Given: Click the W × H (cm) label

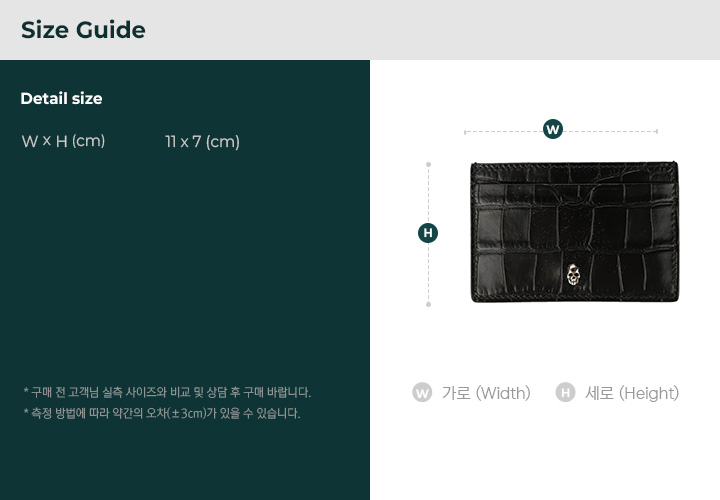Looking at the screenshot, I should click(x=63, y=141).
